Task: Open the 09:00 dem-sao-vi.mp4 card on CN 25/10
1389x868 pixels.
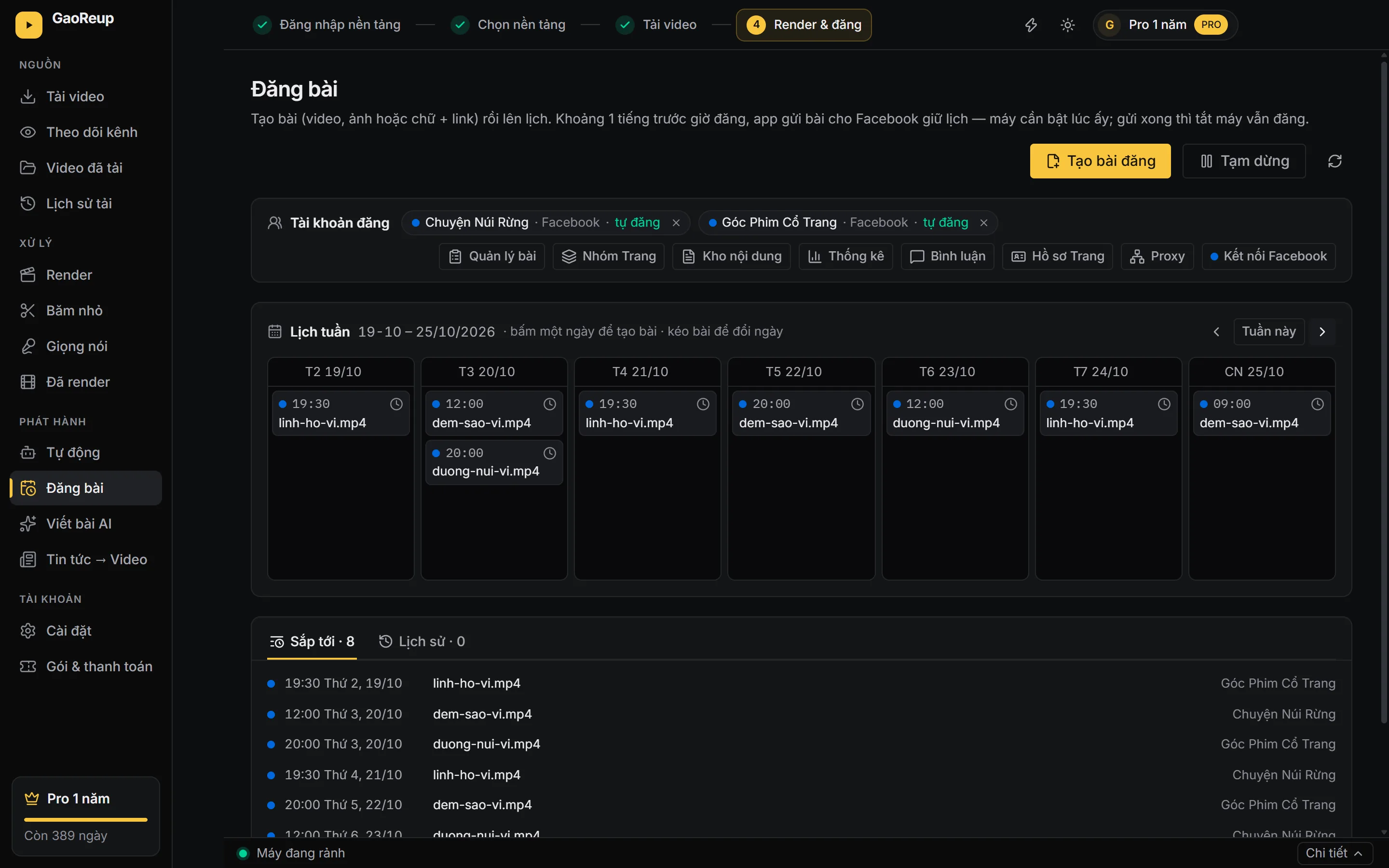Action: (1262, 413)
